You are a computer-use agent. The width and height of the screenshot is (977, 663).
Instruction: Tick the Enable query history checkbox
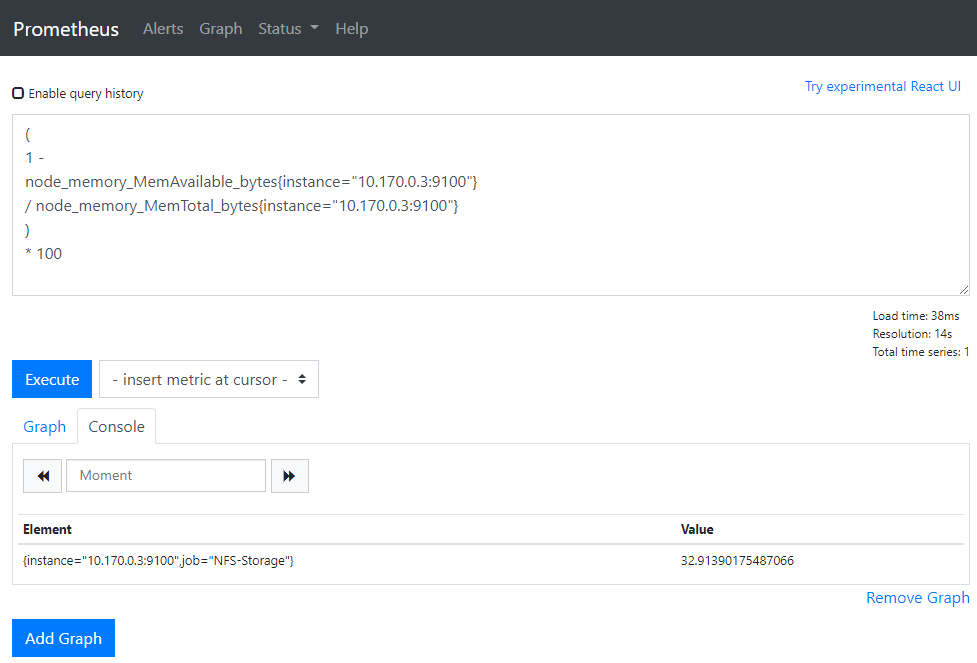tap(18, 93)
